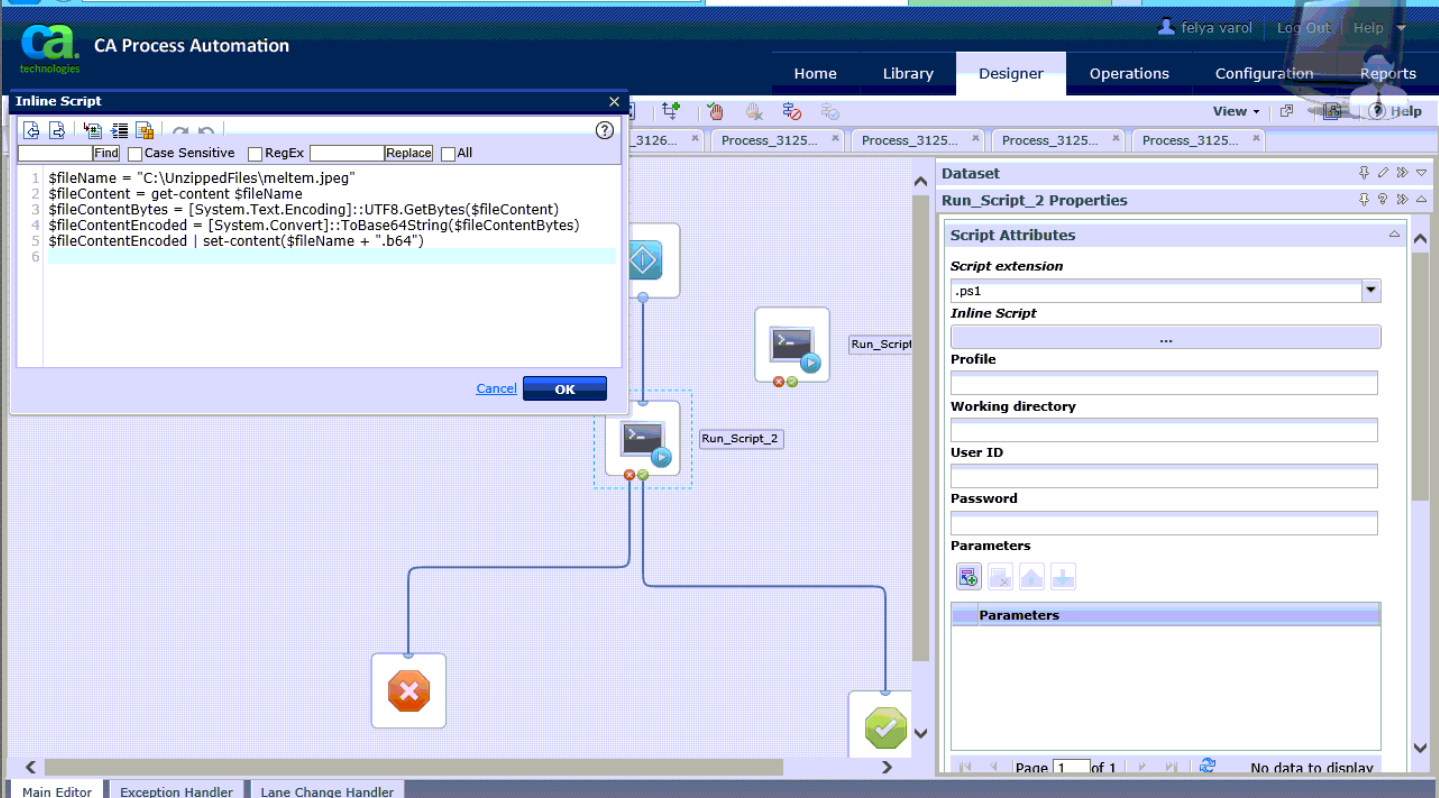Click the comment lines icon in Inline Script toolbar

[93, 130]
